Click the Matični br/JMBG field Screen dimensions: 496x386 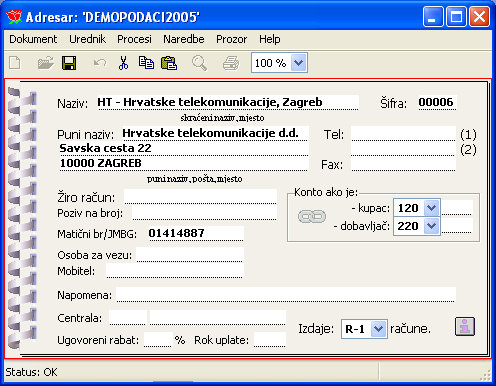195,233
